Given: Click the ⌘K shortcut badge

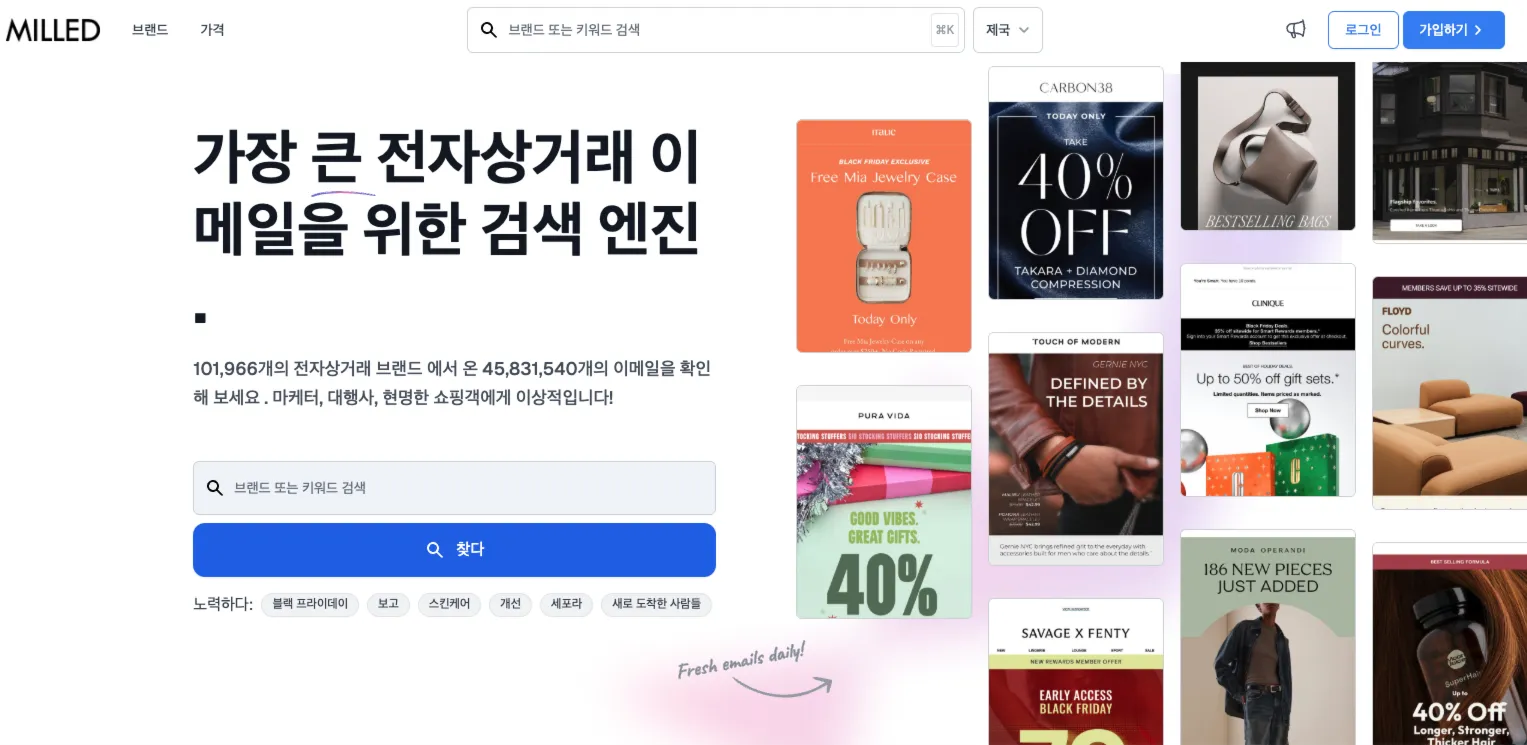Looking at the screenshot, I should 944,30.
